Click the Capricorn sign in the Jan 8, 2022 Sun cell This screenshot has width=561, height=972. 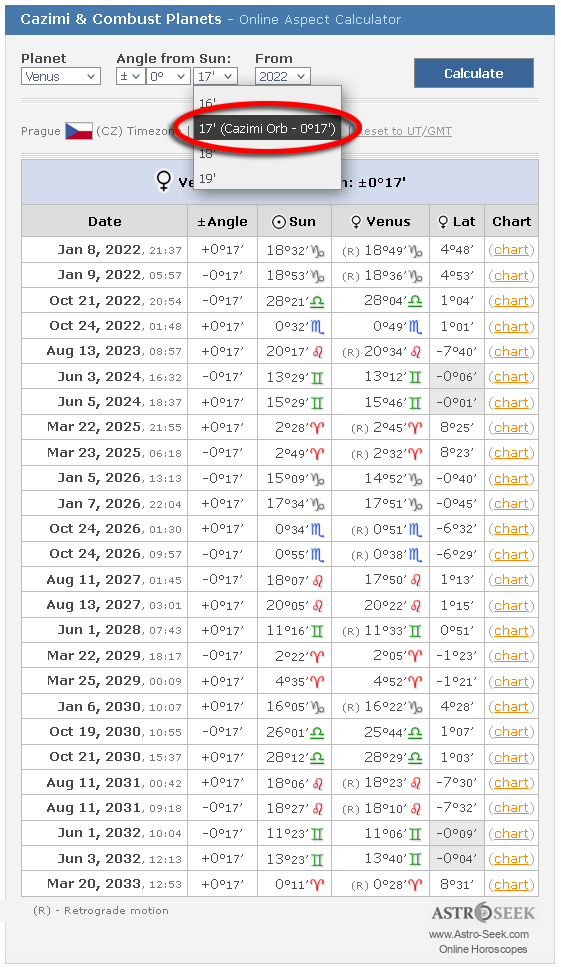coord(317,250)
